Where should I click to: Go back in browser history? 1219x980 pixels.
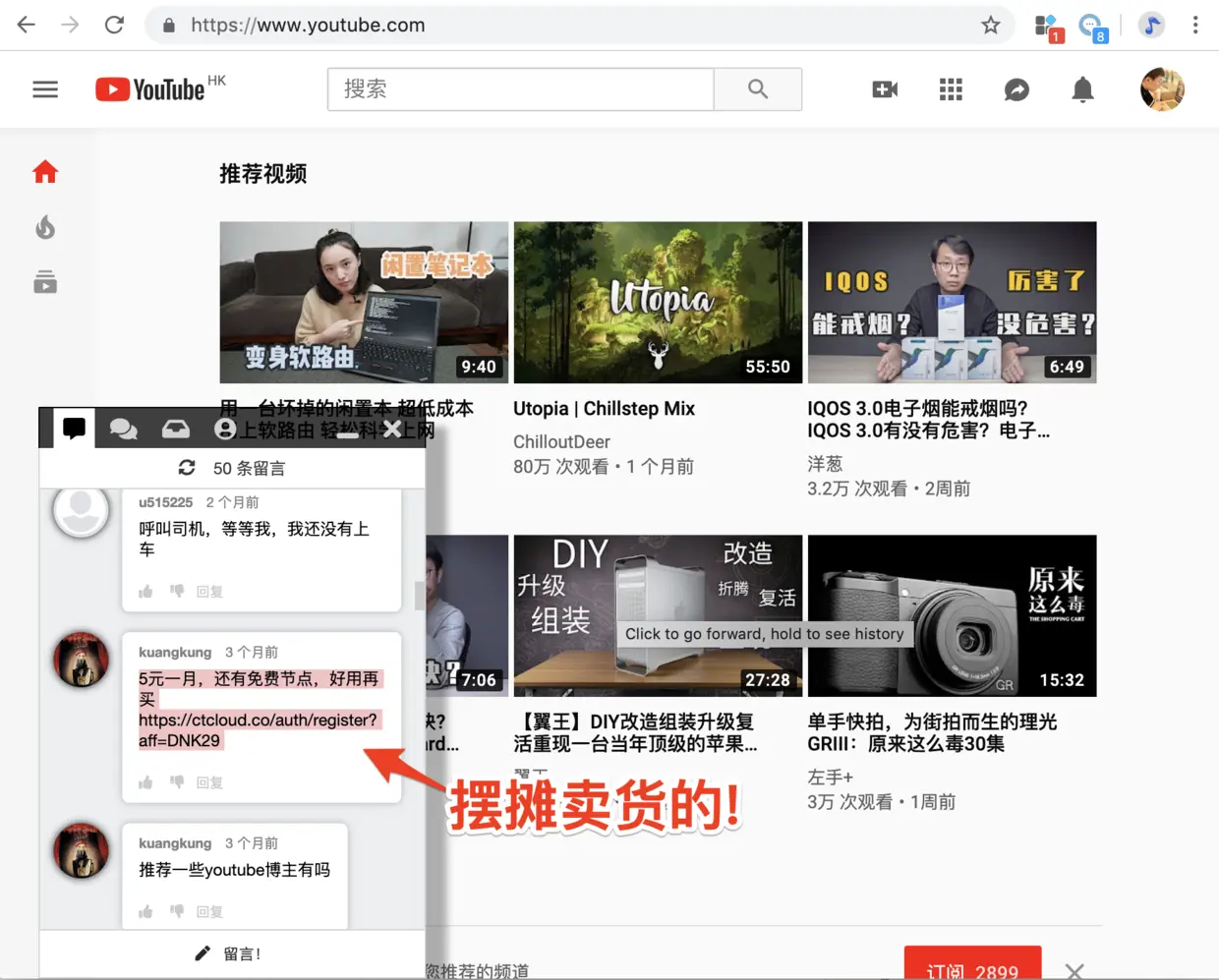(x=27, y=25)
